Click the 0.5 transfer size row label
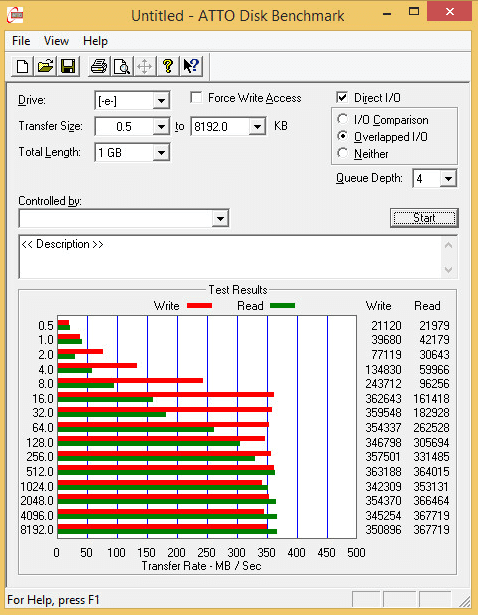 [45, 326]
